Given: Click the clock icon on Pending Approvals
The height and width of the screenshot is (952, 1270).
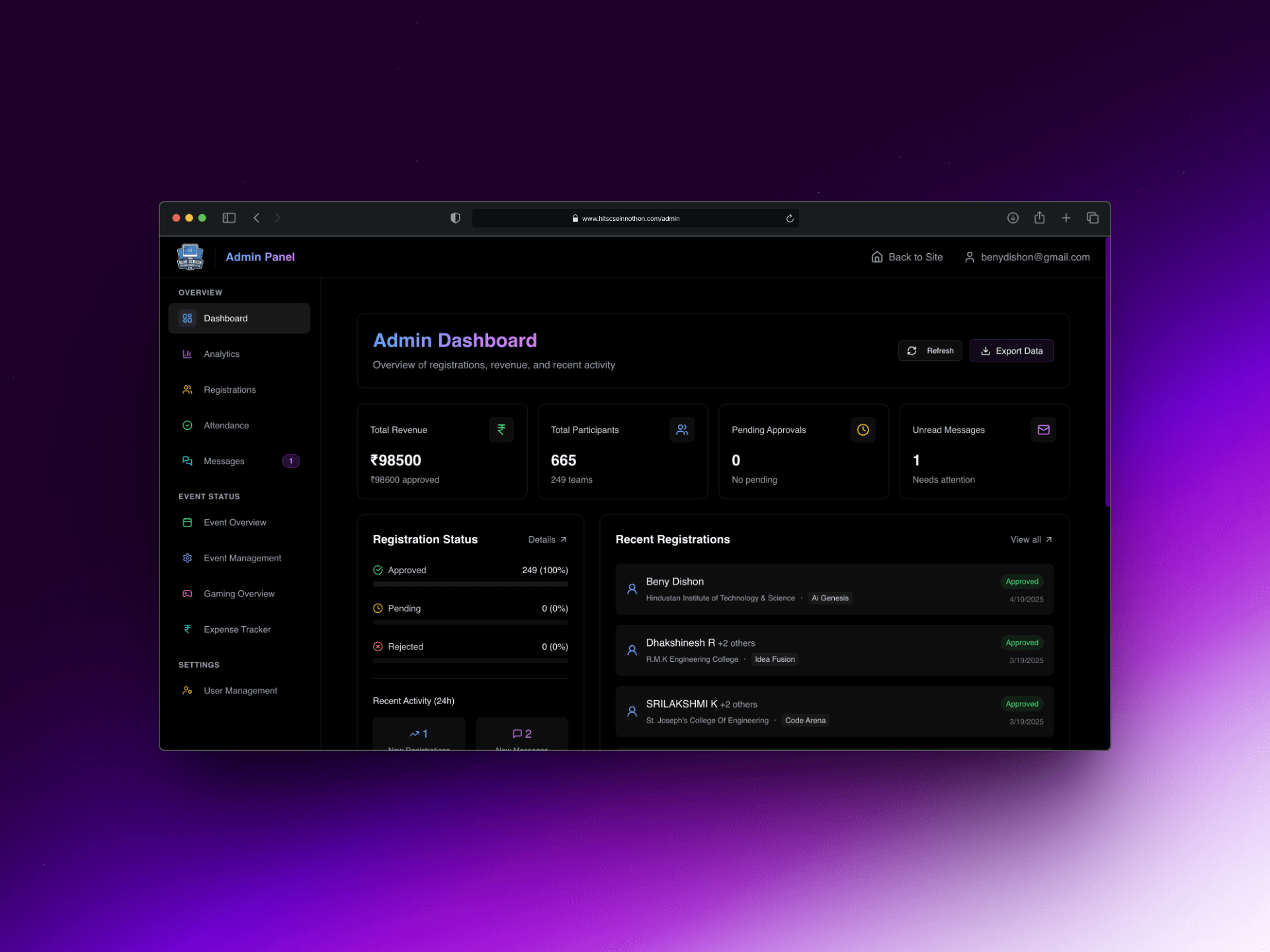Looking at the screenshot, I should pyautogui.click(x=863, y=430).
